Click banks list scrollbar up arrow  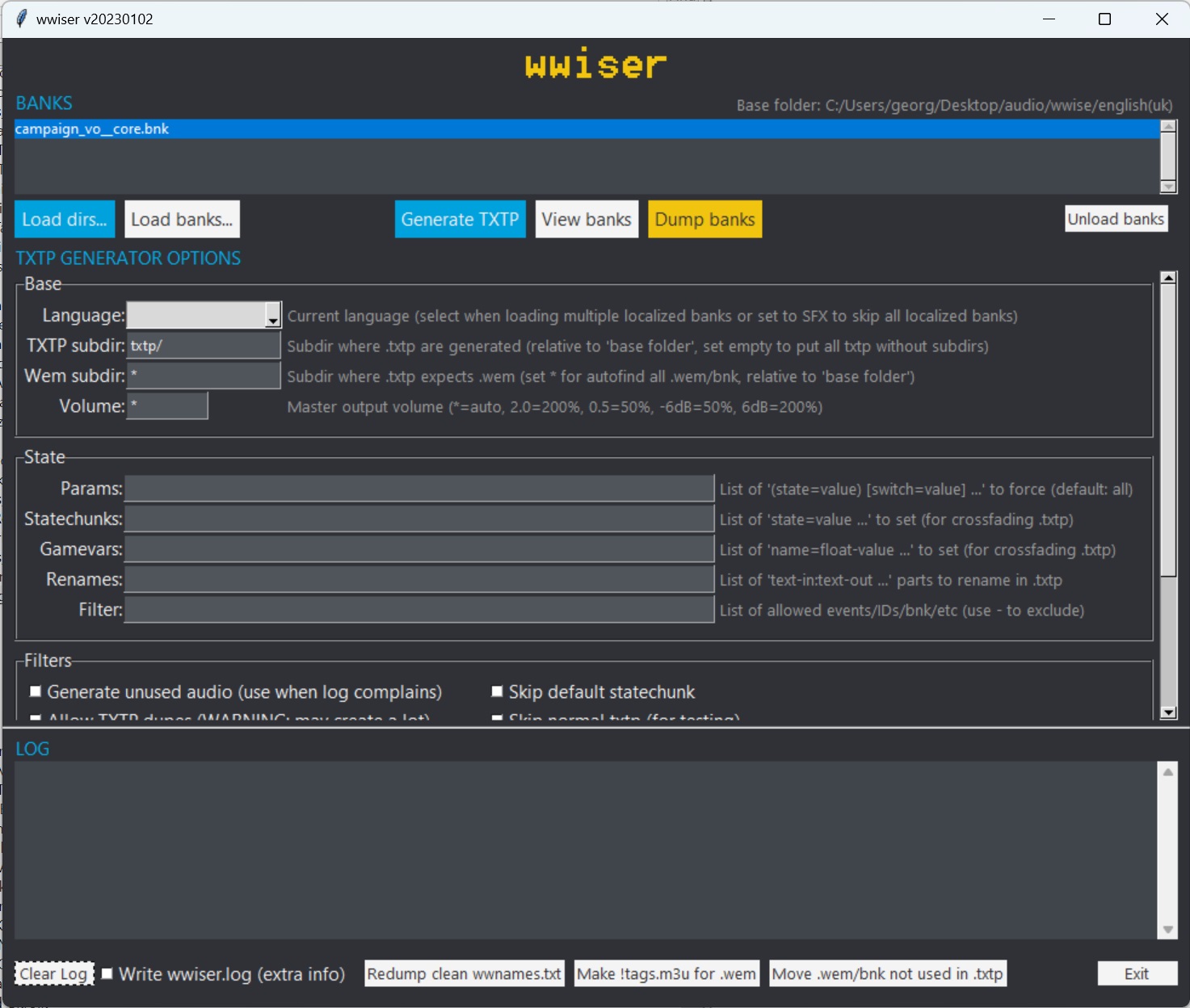(1168, 126)
